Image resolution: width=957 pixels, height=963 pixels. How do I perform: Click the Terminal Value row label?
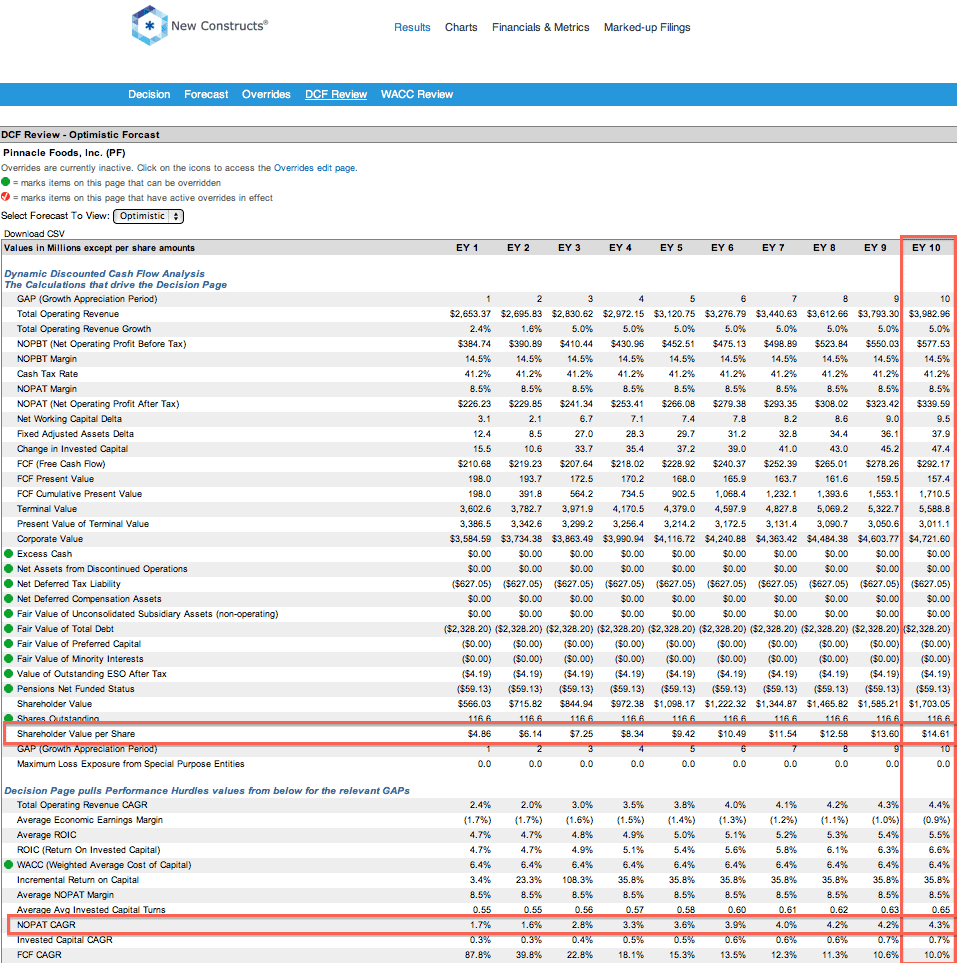pos(47,509)
